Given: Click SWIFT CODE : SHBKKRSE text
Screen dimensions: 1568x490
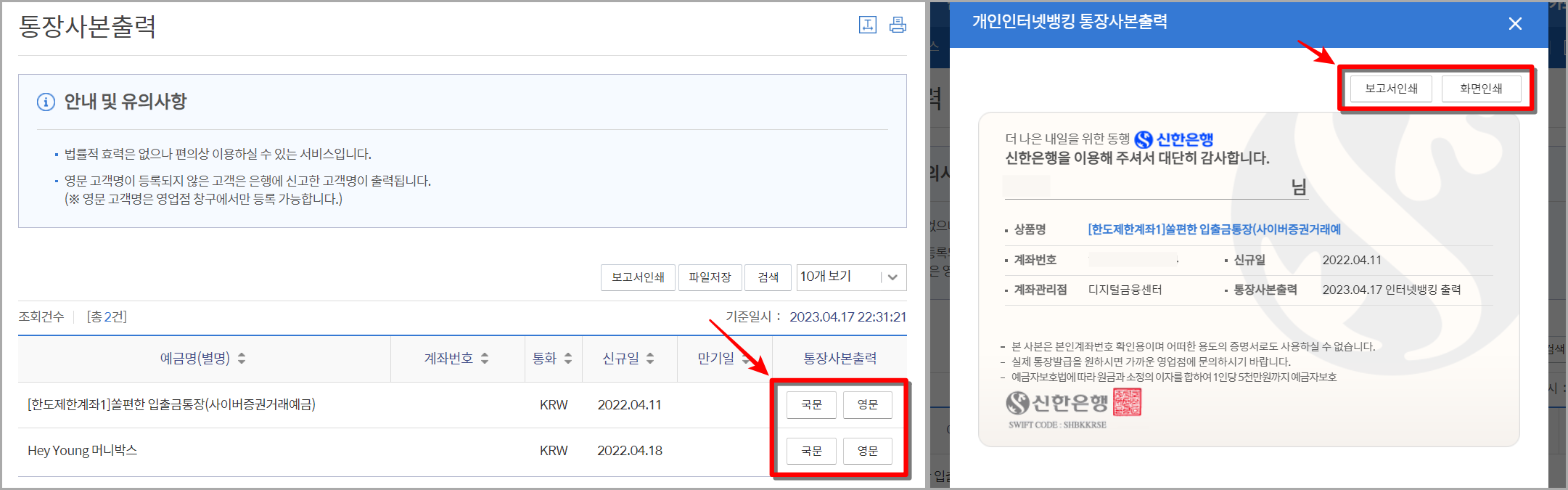Looking at the screenshot, I should click(x=1057, y=425).
